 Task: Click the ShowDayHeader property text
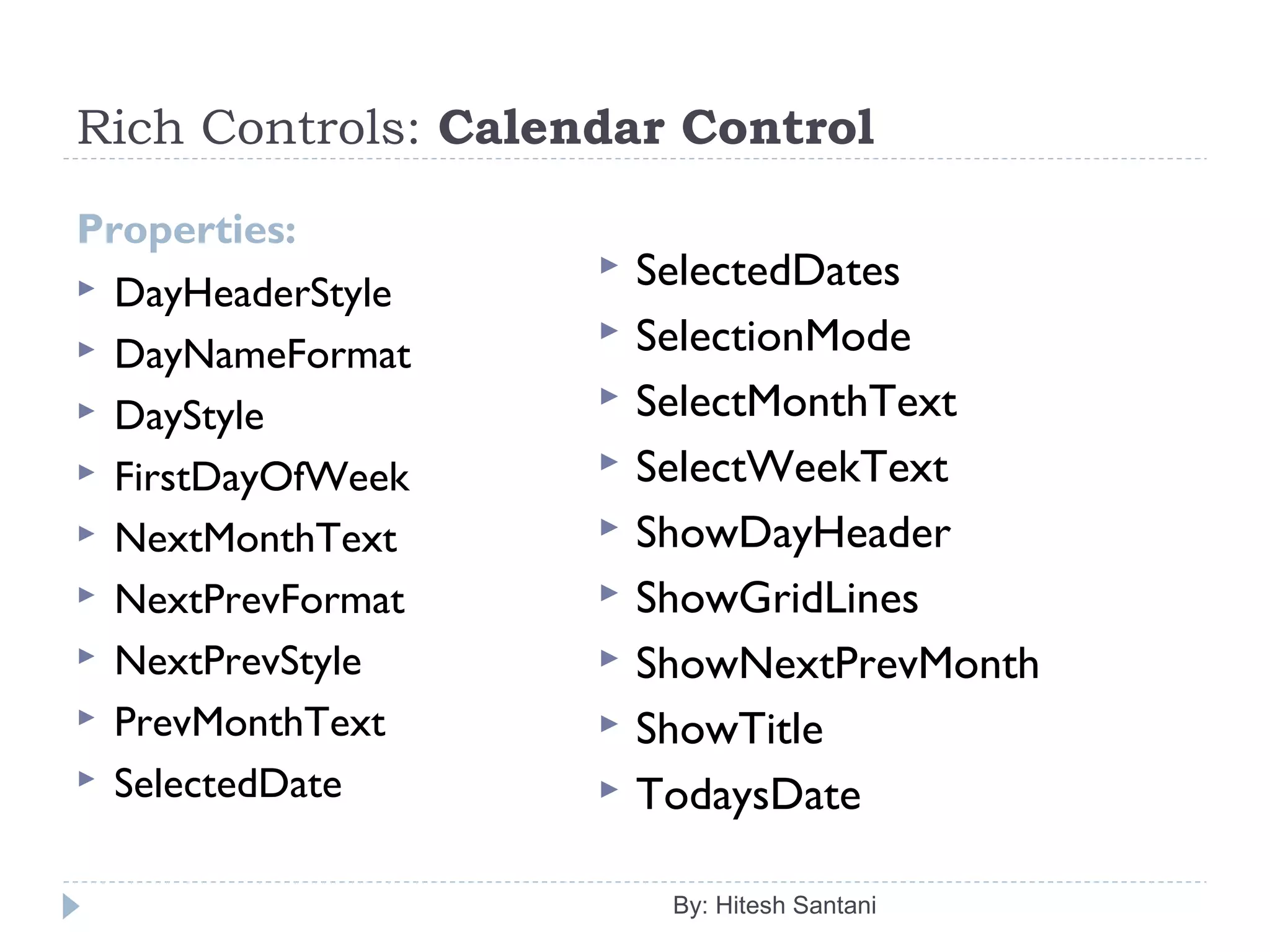793,532
